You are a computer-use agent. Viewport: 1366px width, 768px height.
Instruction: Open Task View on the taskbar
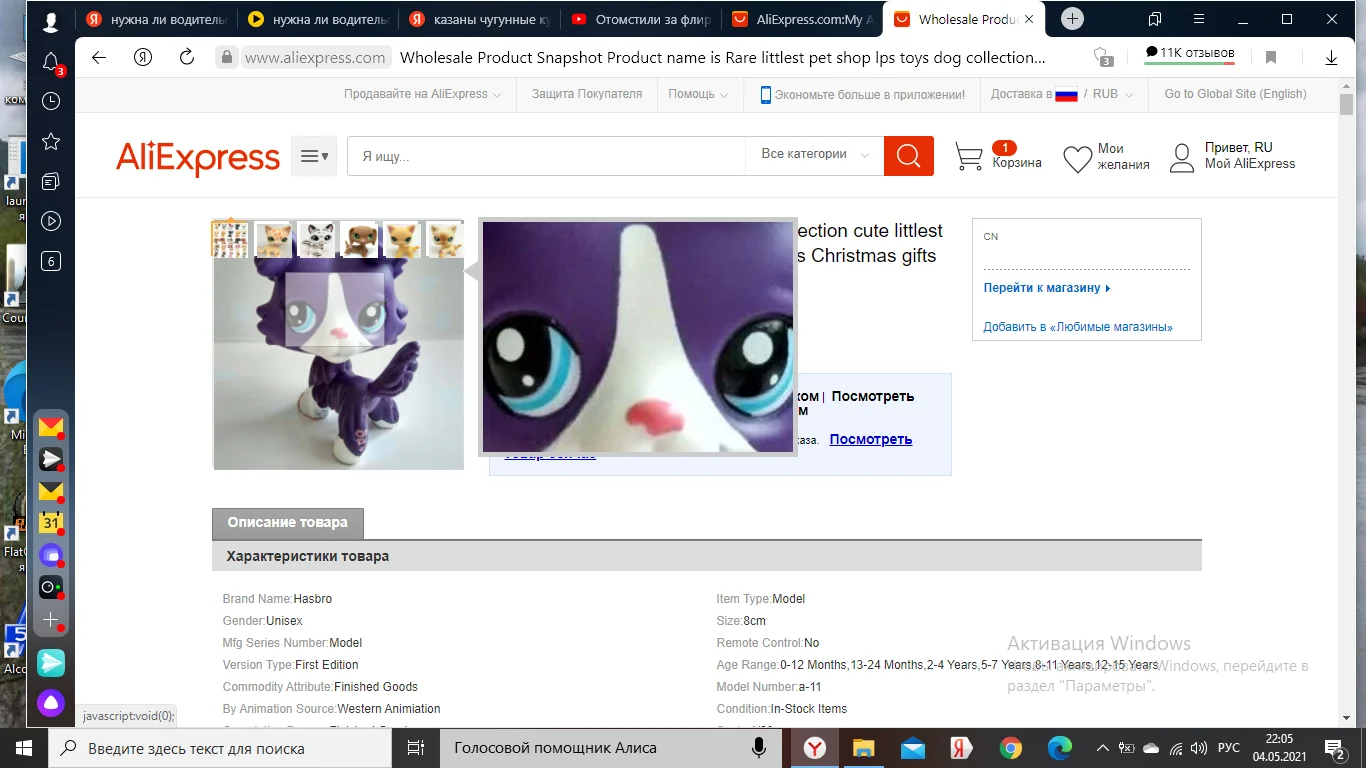tap(415, 748)
